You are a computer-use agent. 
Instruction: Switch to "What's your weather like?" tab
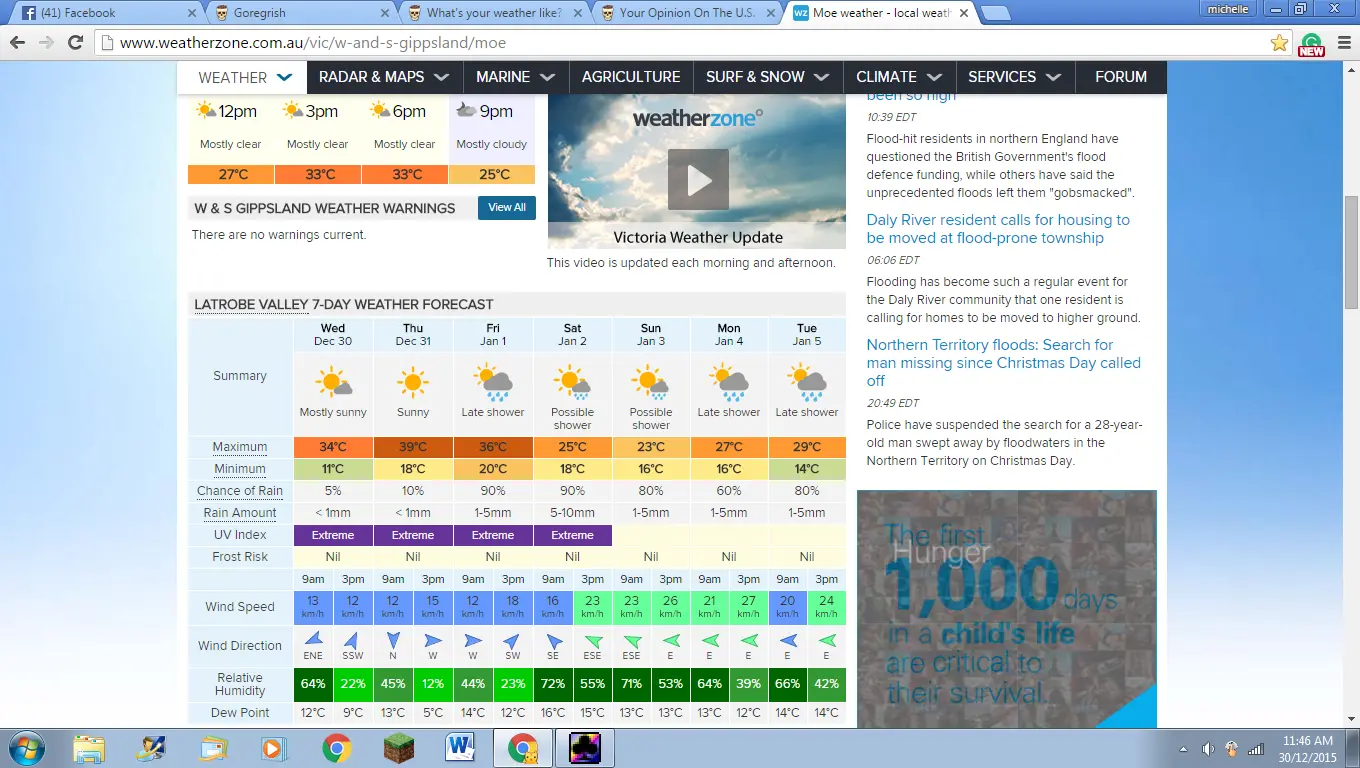494,13
